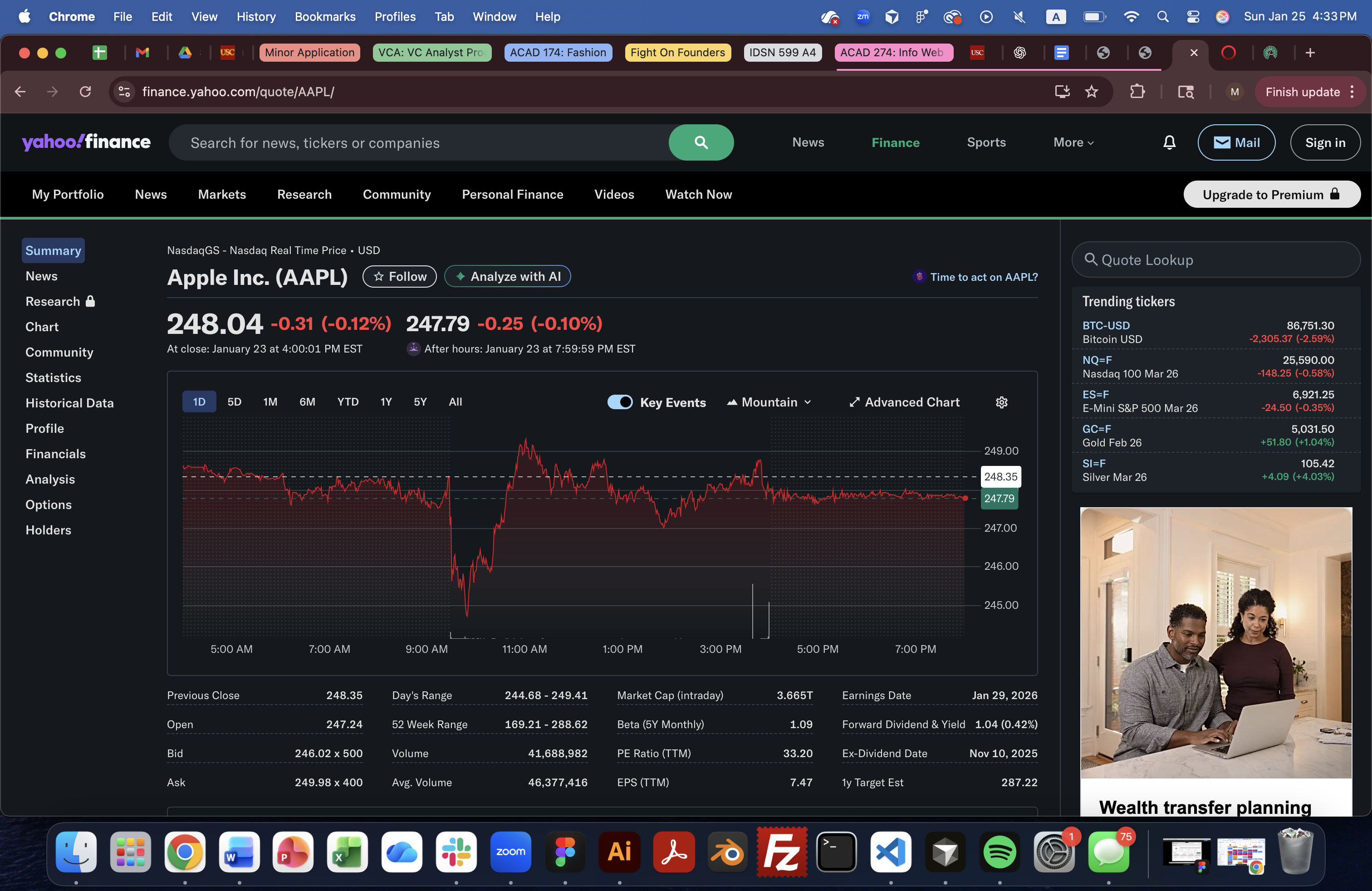Viewport: 1372px width, 891px height.
Task: Open Chrome extensions puzzle icon
Action: point(1137,92)
